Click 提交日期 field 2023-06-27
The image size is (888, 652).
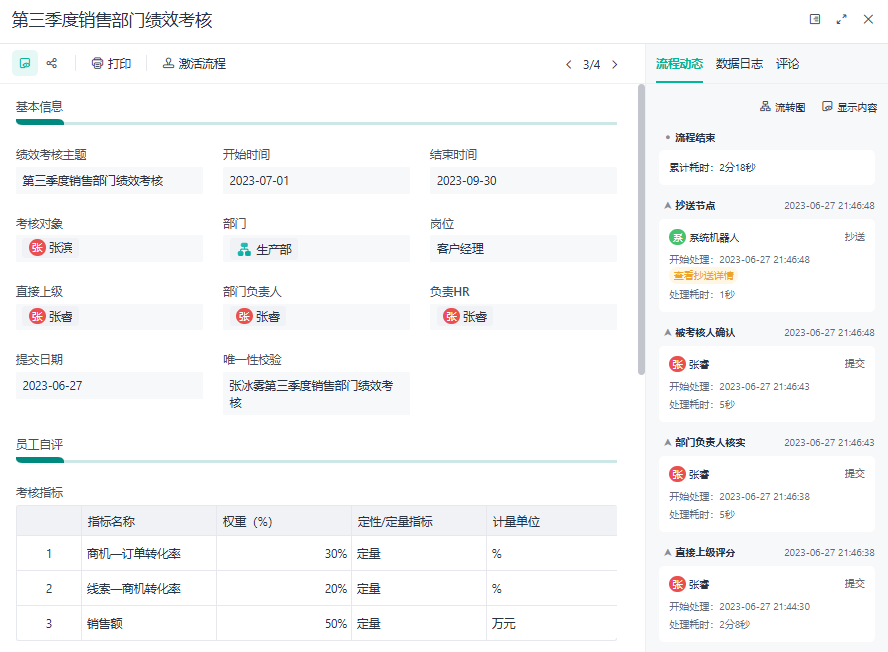109,386
